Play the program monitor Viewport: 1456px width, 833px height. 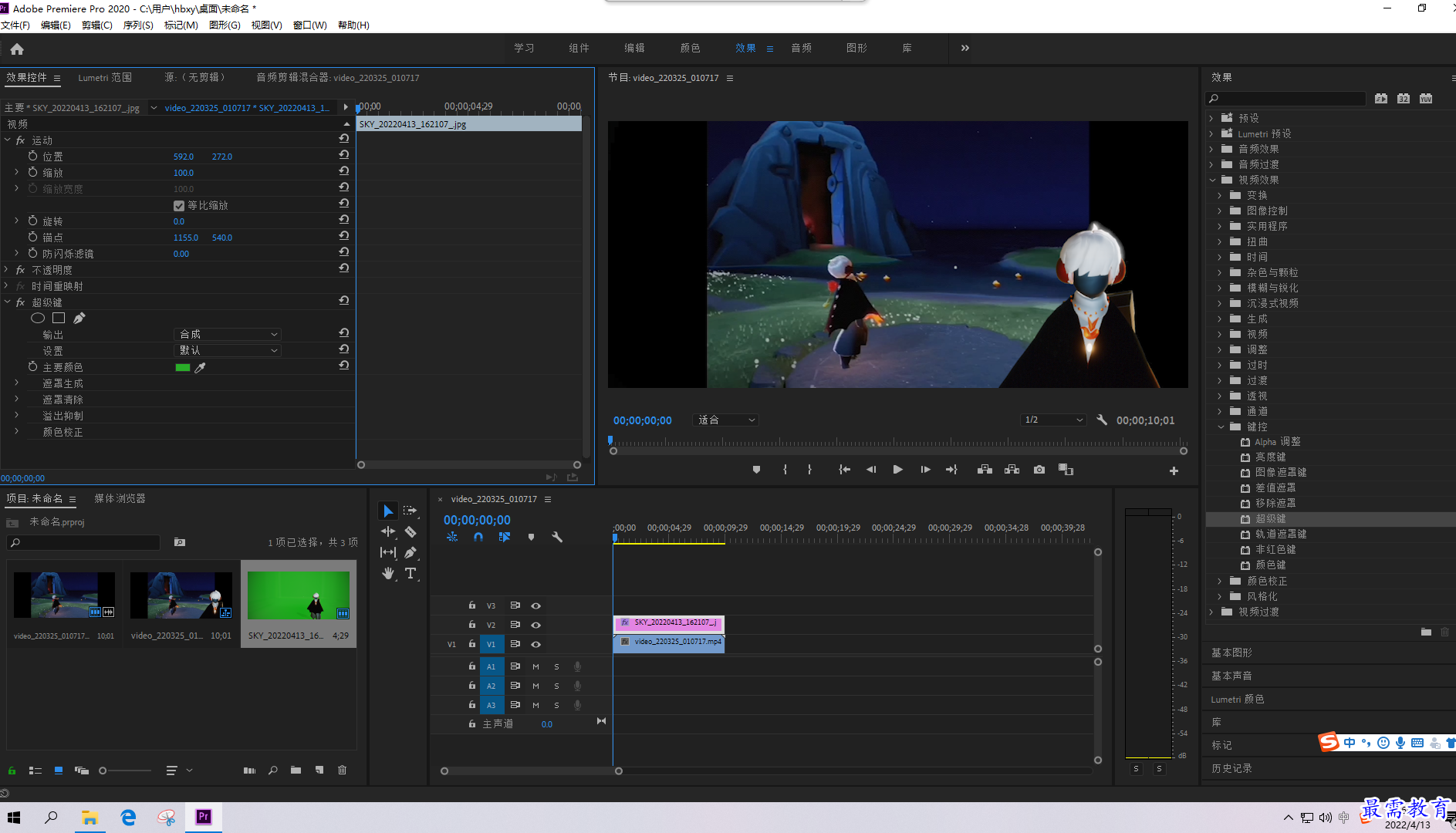[x=897, y=470]
